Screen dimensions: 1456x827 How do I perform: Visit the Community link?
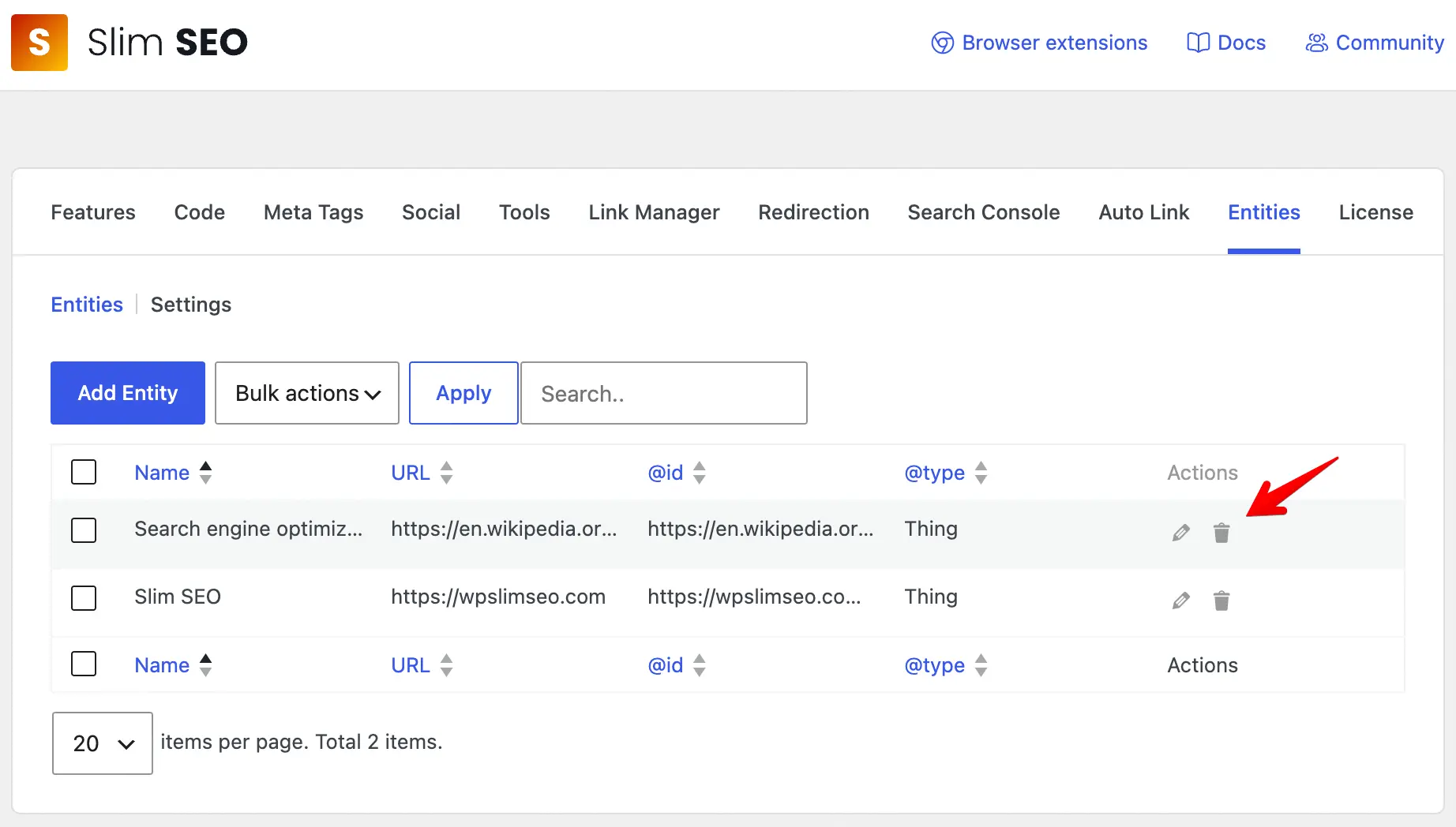[1375, 43]
